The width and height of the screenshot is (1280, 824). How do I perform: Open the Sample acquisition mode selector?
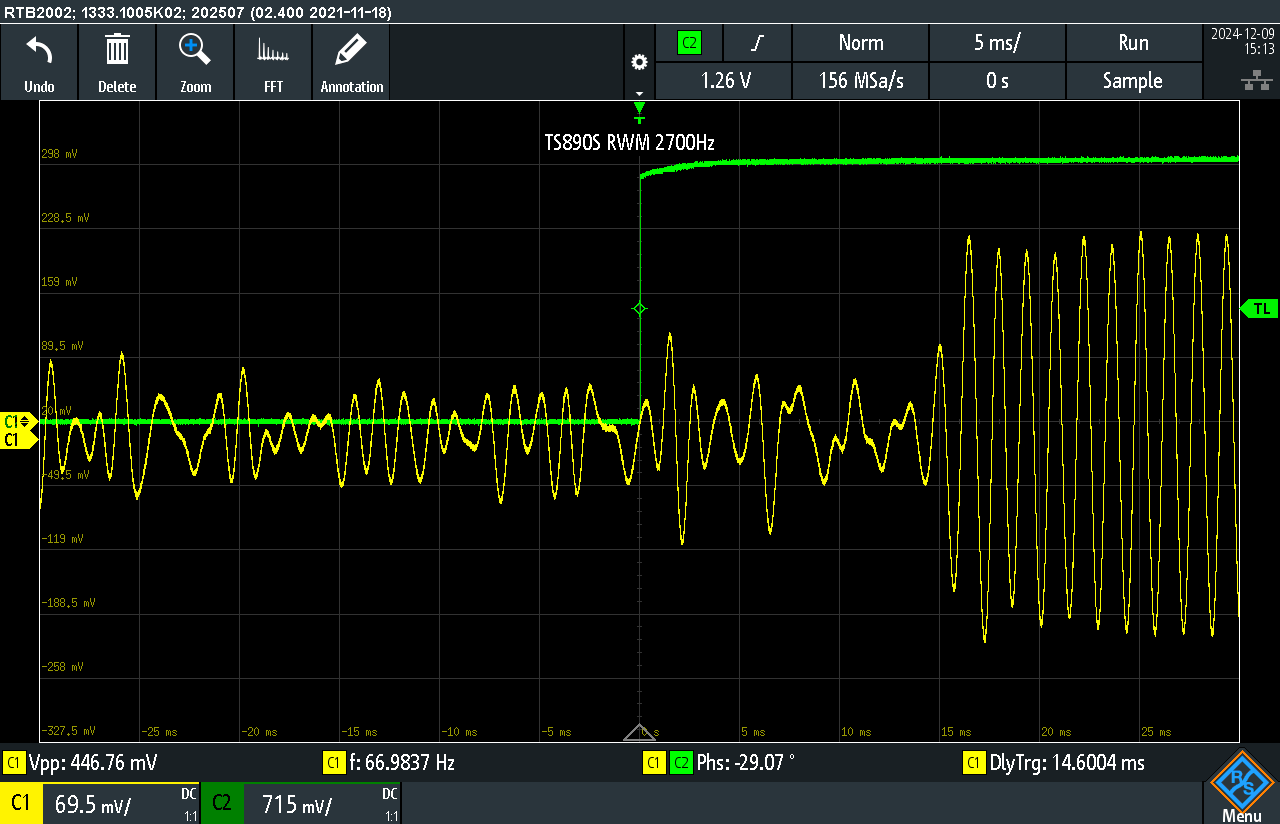tap(1133, 81)
